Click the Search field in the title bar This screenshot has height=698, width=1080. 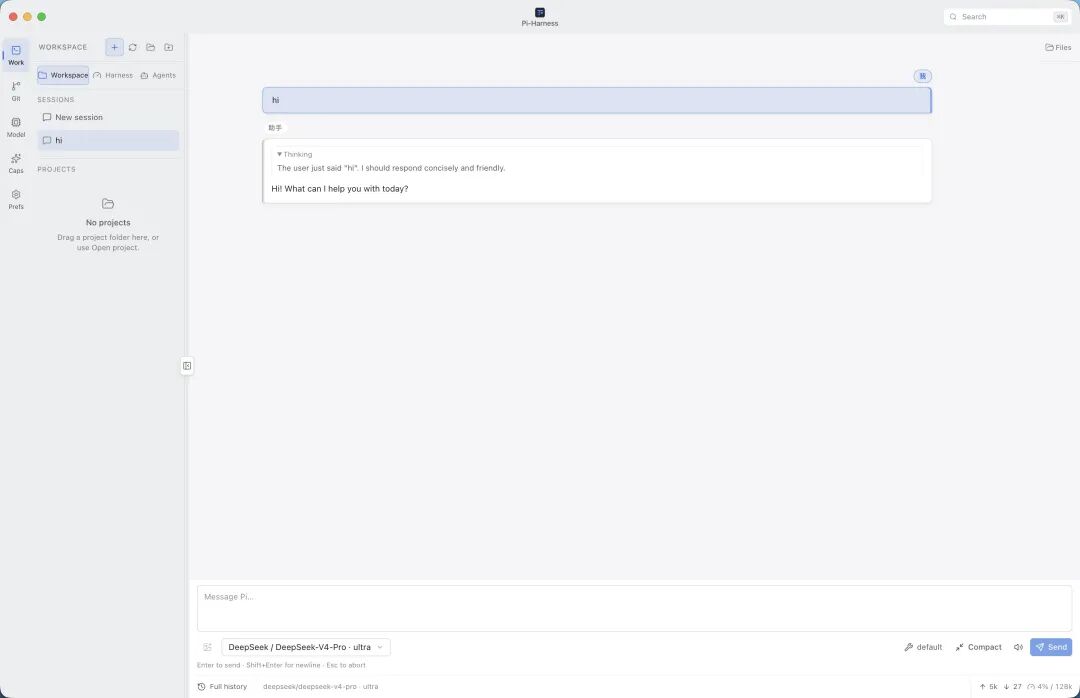click(1008, 17)
